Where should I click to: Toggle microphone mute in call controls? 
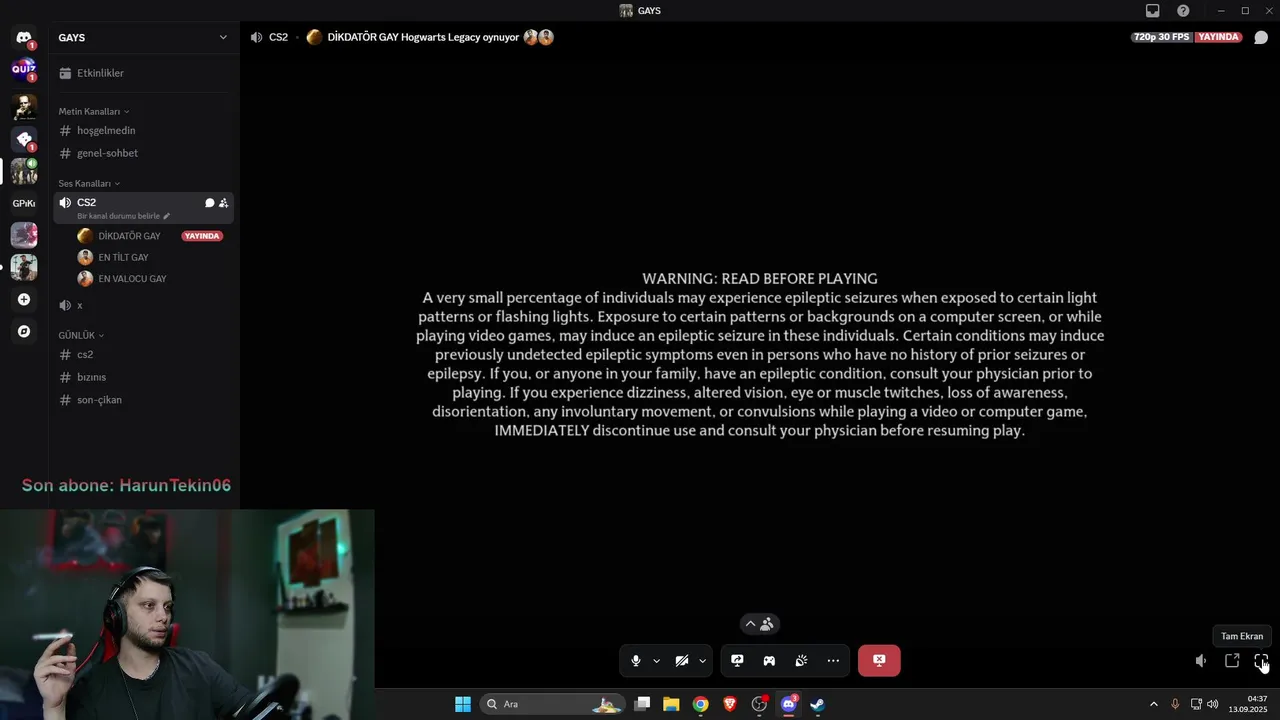click(x=636, y=660)
